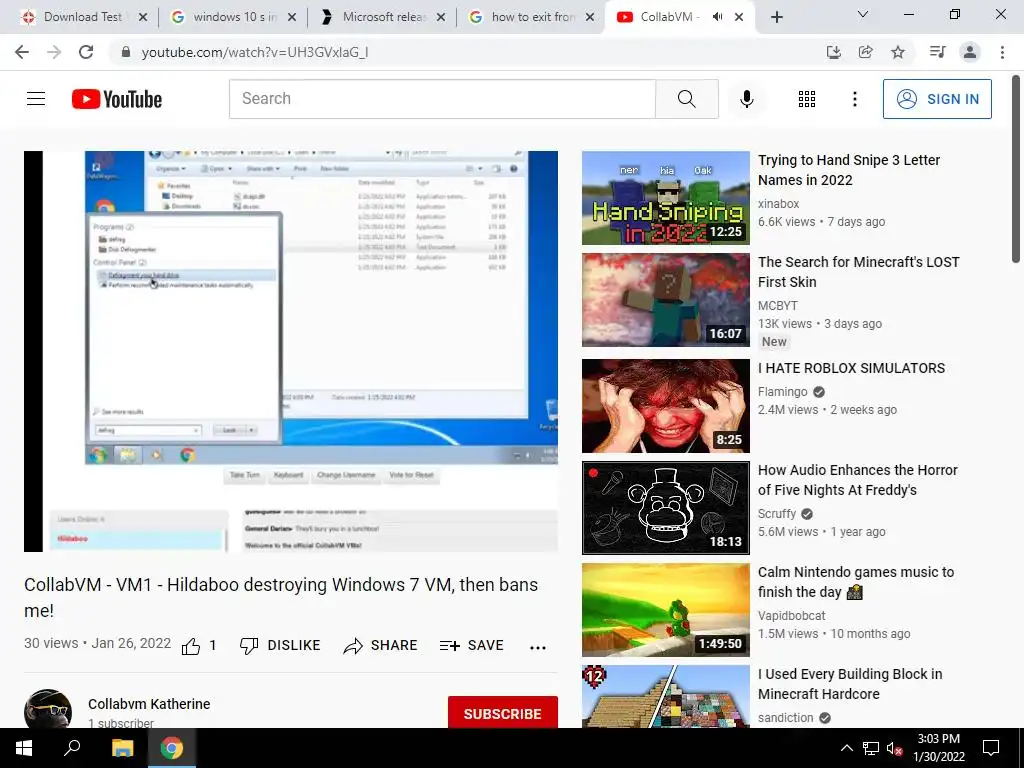
Task: Open more actions menu below the video
Action: pos(537,647)
